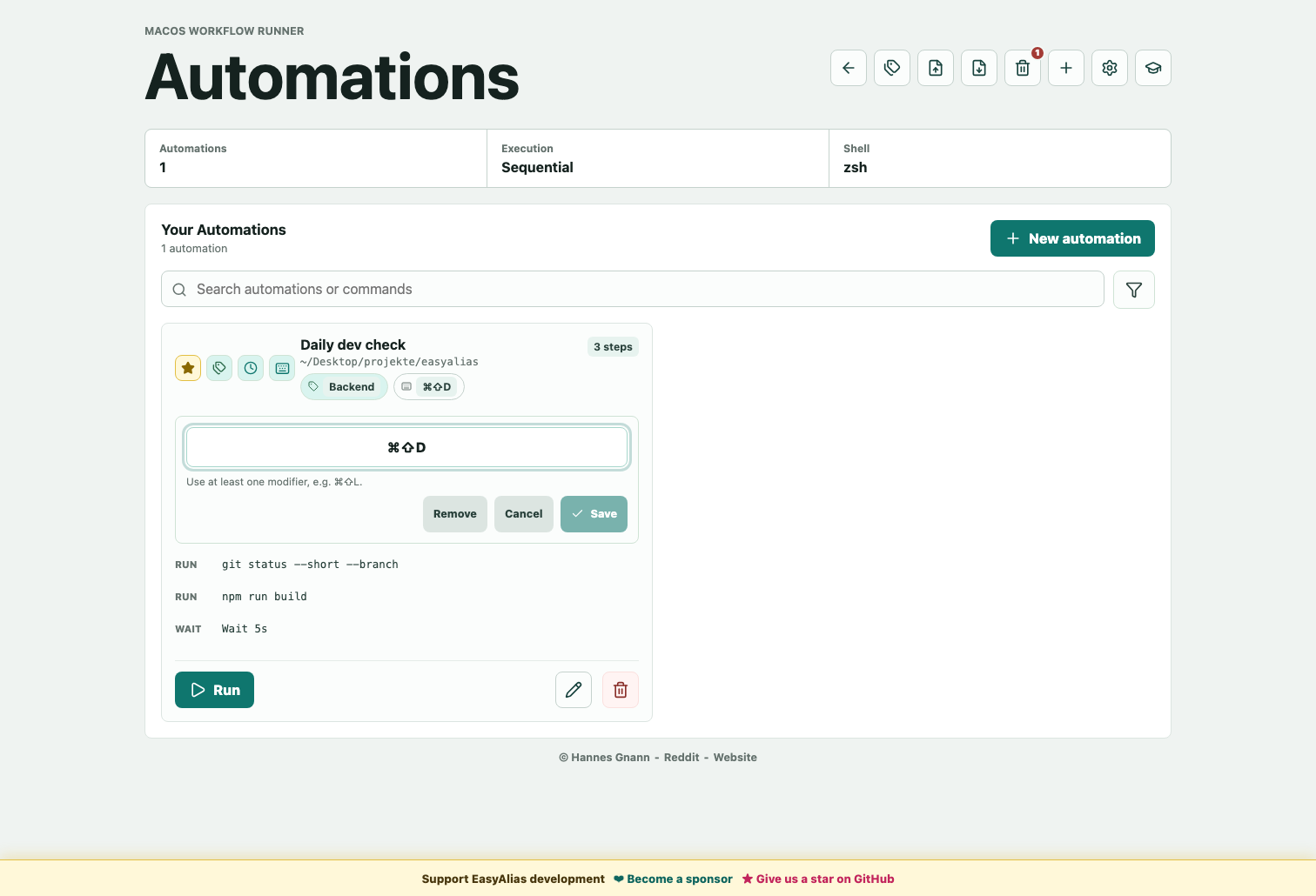Open the tags manager icon in the toolbar

pyautogui.click(x=892, y=68)
